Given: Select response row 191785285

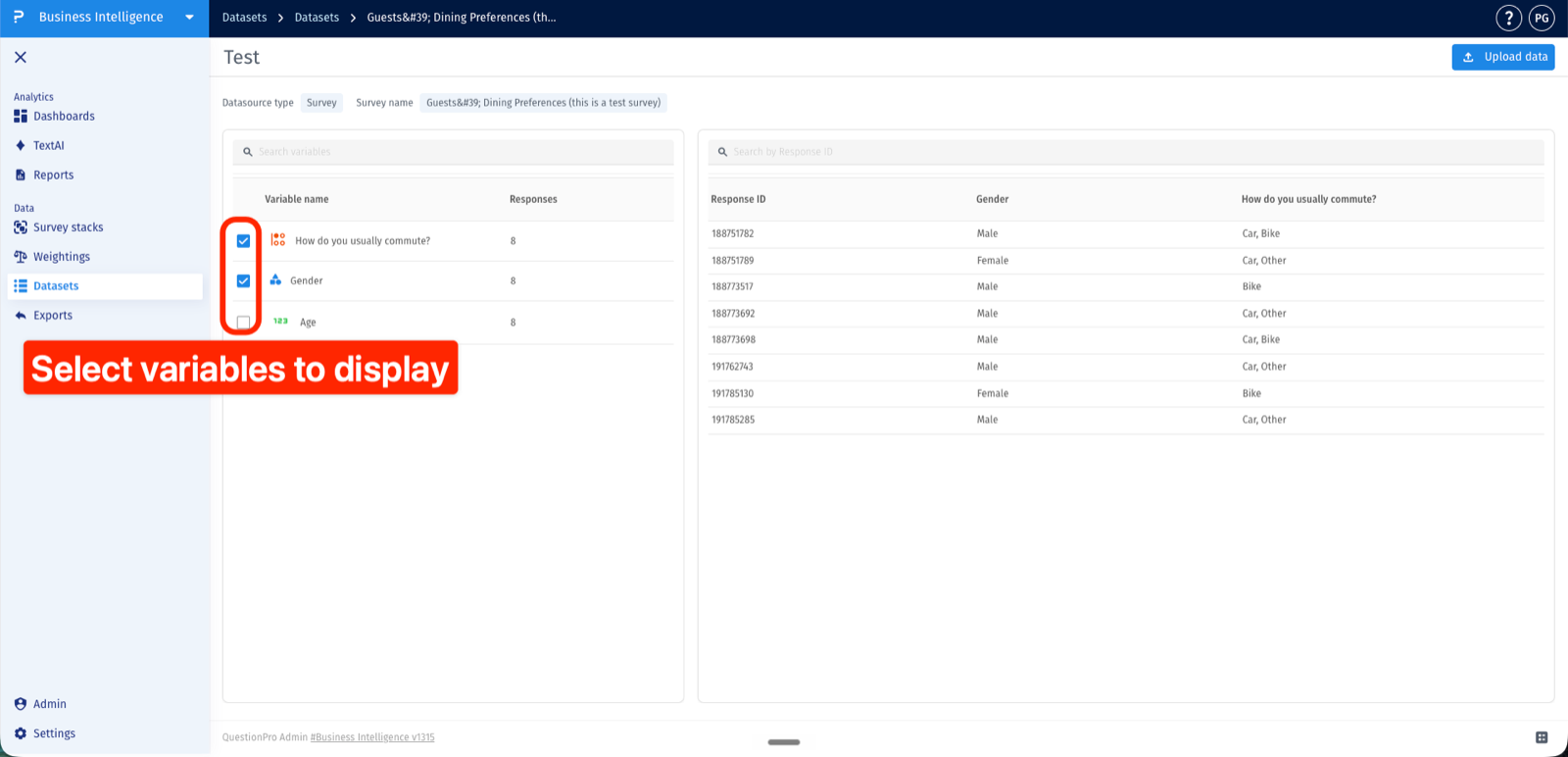Looking at the screenshot, I should pyautogui.click(x=1126, y=420).
